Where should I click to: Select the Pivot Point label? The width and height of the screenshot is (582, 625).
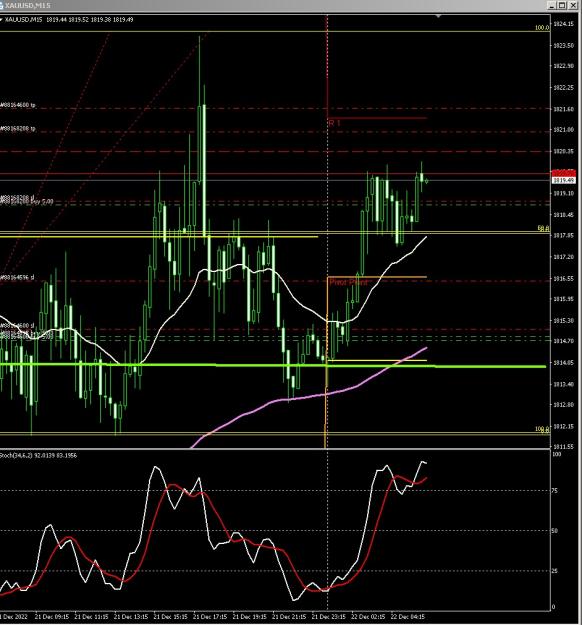pyautogui.click(x=348, y=282)
